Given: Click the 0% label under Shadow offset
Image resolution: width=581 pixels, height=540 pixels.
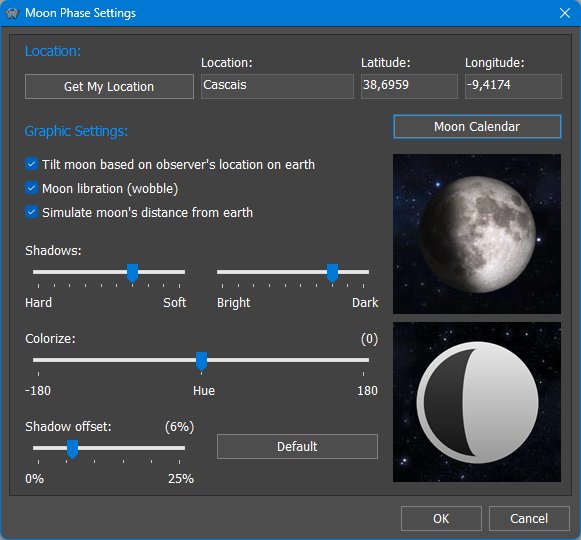Looking at the screenshot, I should 34,478.
